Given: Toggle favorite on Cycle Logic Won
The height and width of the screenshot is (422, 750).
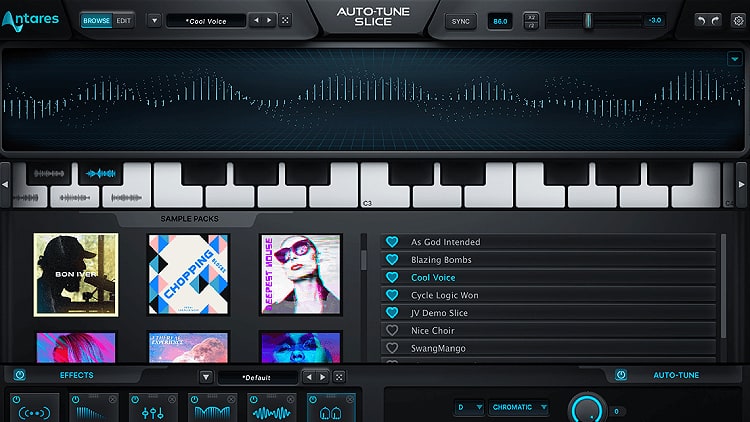Looking at the screenshot, I should point(392,295).
